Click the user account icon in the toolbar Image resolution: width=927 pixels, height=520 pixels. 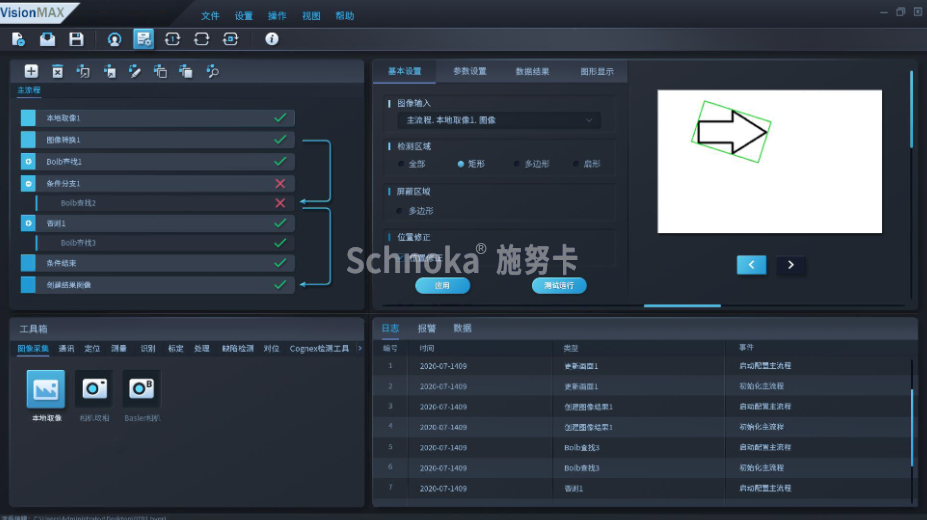114,40
